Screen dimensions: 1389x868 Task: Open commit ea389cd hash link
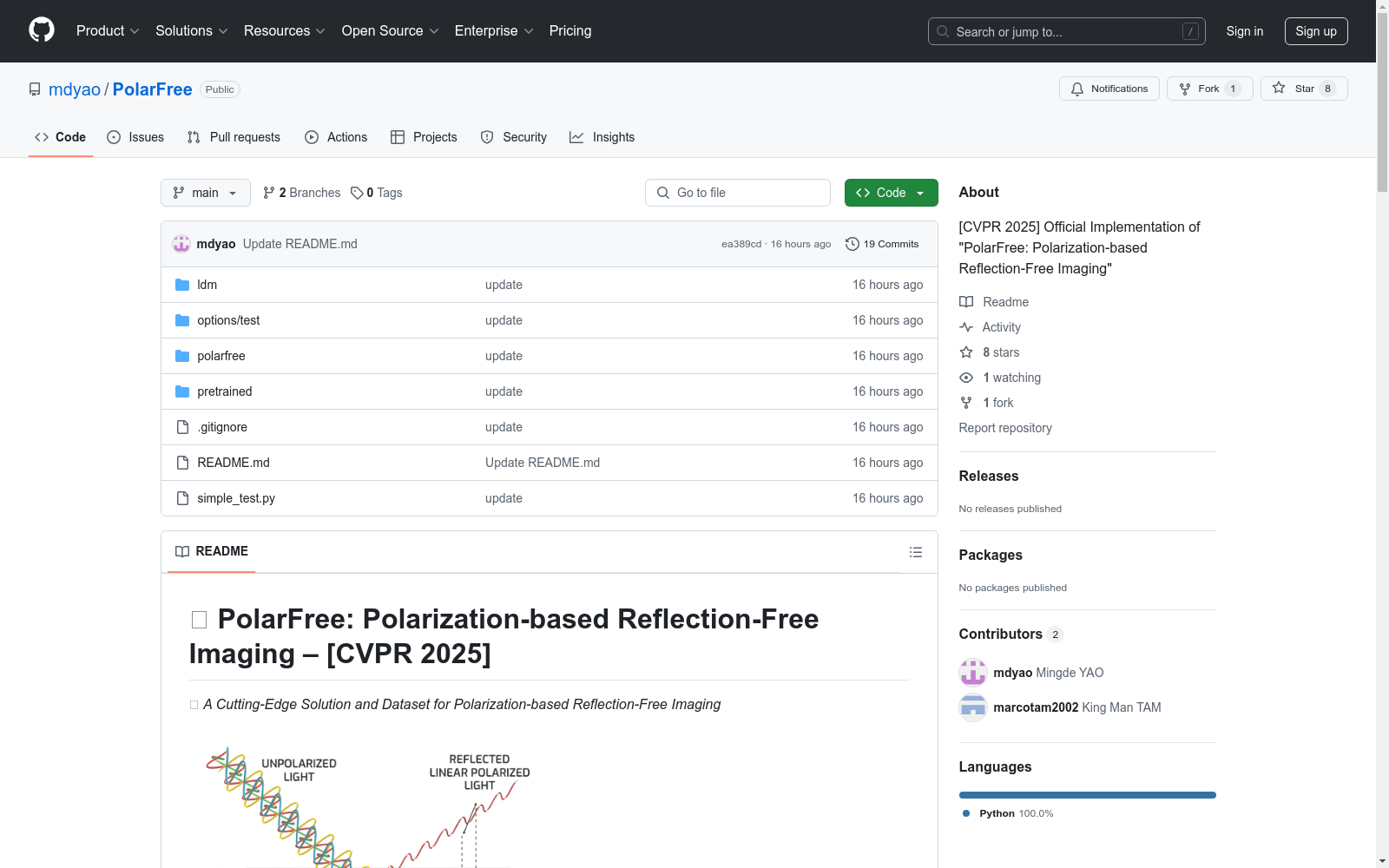pyautogui.click(x=741, y=244)
